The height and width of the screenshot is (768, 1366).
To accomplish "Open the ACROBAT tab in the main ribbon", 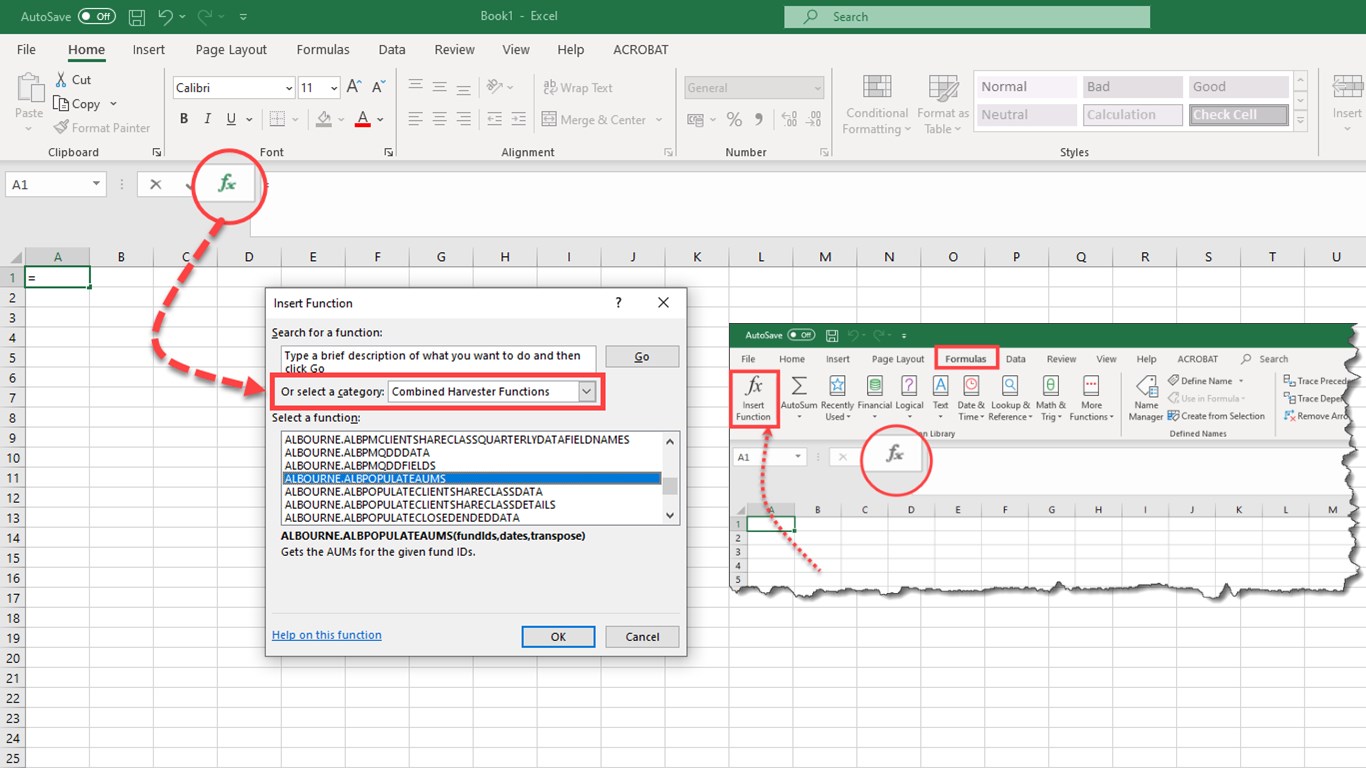I will (x=641, y=49).
